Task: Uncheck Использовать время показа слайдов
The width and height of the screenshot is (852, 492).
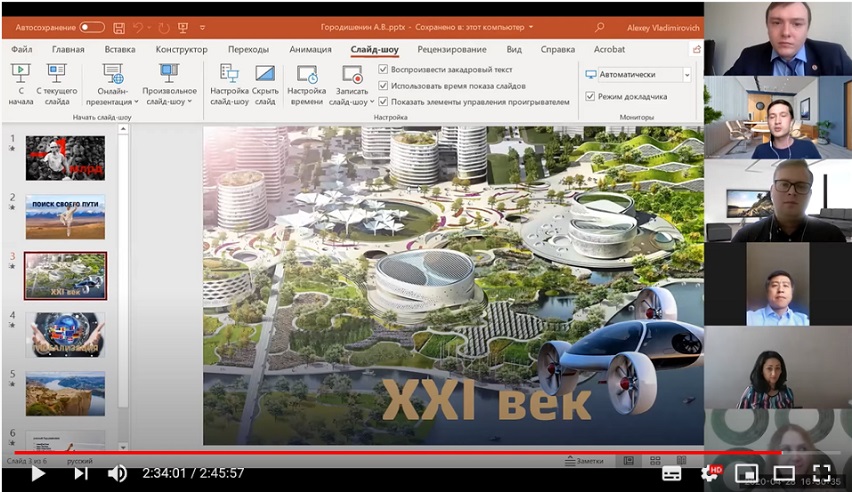Action: 384,86
